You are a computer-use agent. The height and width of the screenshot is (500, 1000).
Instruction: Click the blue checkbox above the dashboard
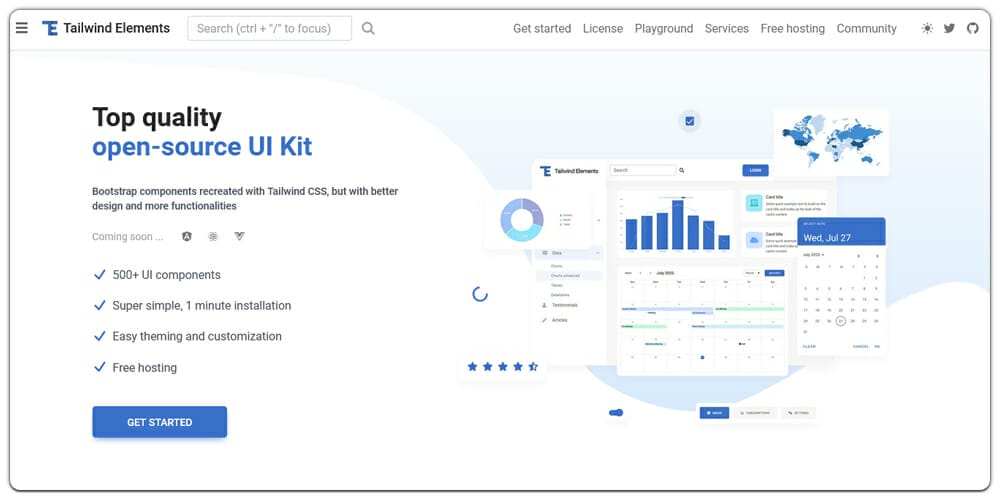pos(689,121)
